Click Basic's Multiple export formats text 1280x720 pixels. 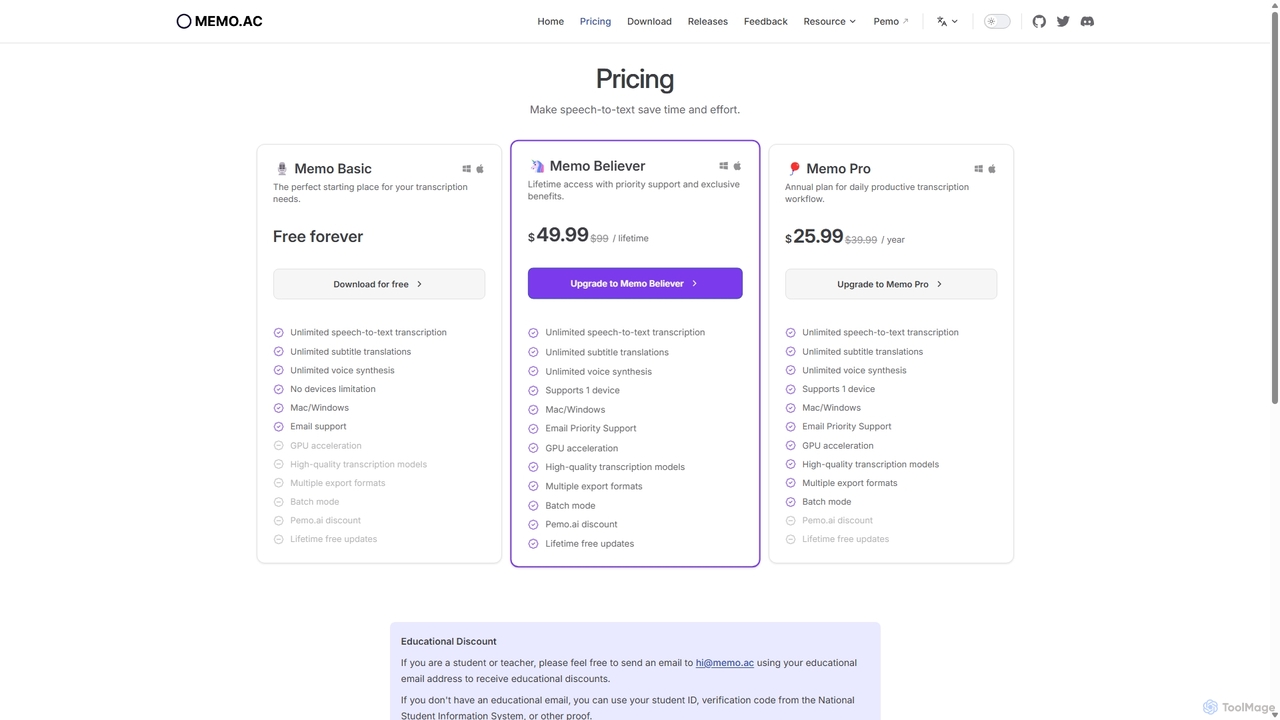point(338,483)
